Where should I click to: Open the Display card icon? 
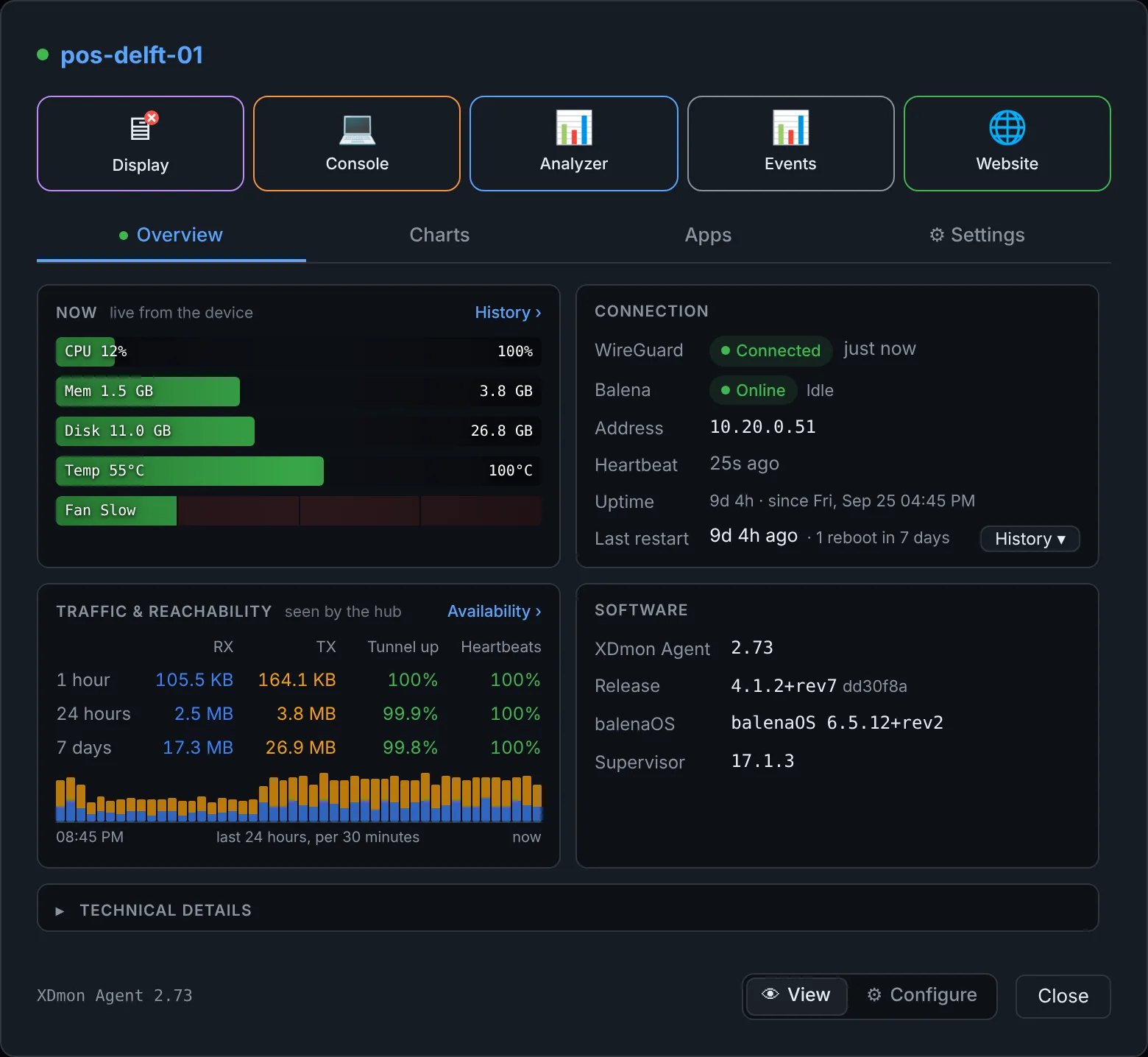[143, 127]
